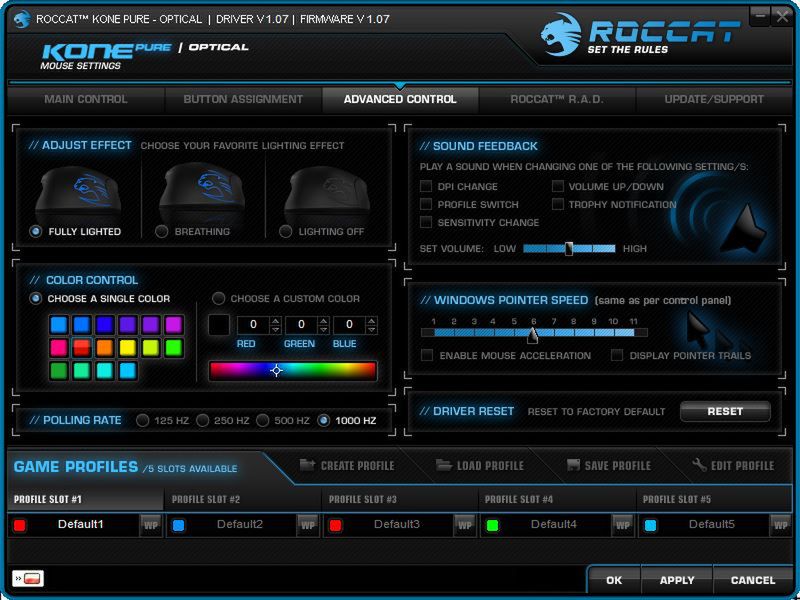Screen dimensions: 800x600
Task: Decrease the Red value with down arrow
Action: [x=276, y=330]
